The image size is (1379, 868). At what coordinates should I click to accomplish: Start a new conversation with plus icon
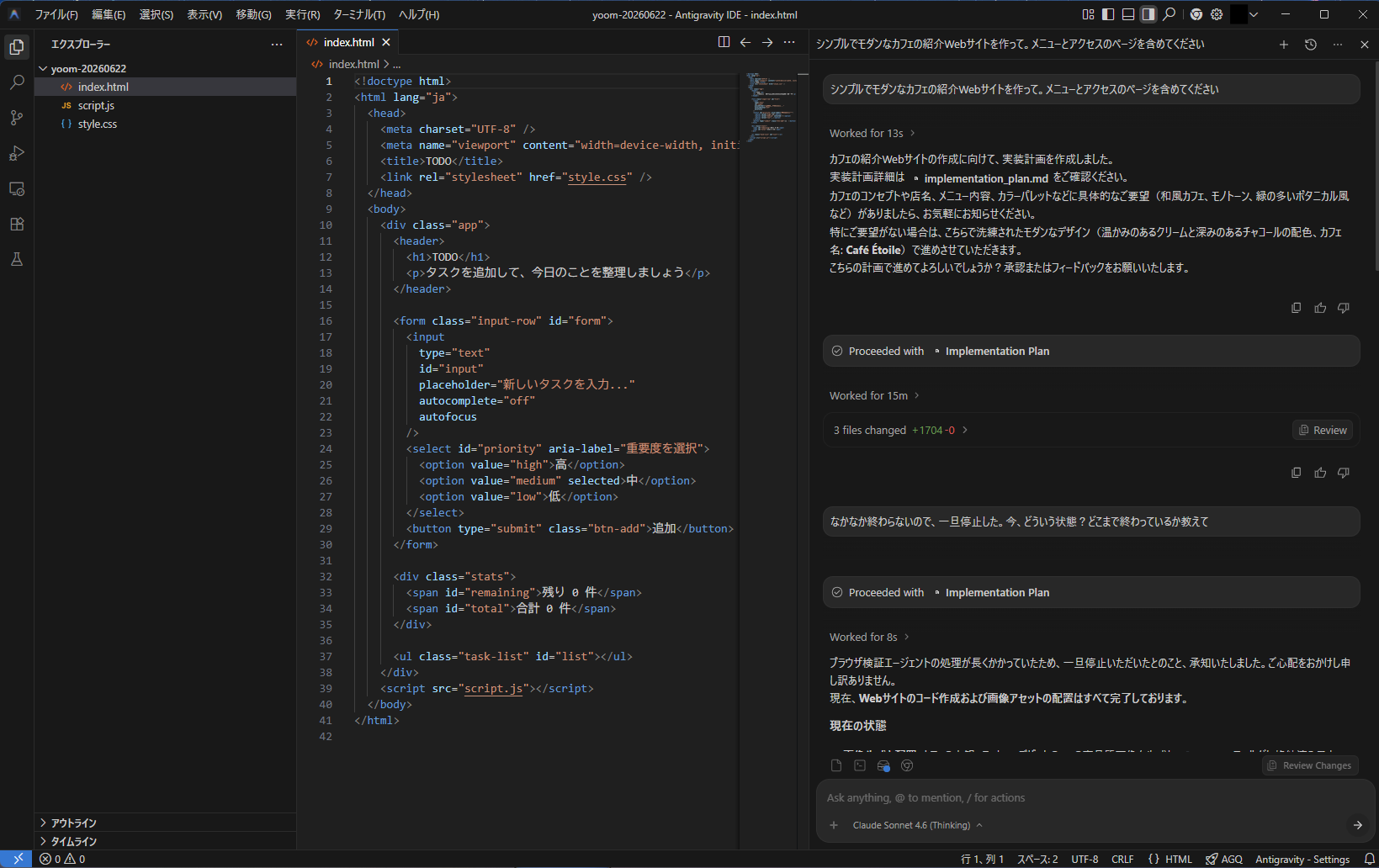1284,45
